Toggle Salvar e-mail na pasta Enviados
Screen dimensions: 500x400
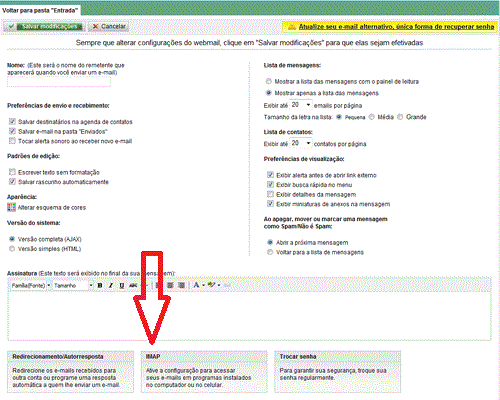[12, 131]
